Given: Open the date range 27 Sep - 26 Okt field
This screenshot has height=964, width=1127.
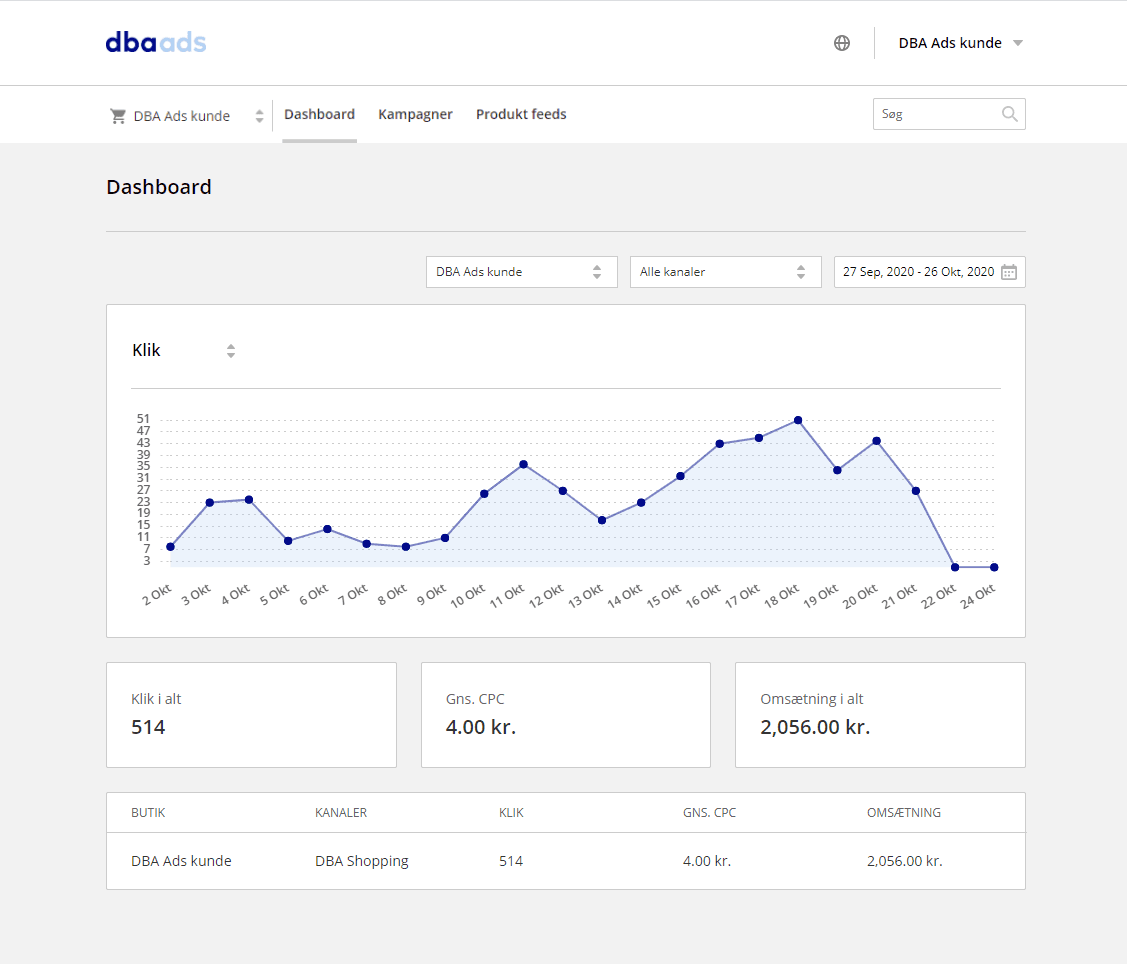Looking at the screenshot, I should 929,272.
